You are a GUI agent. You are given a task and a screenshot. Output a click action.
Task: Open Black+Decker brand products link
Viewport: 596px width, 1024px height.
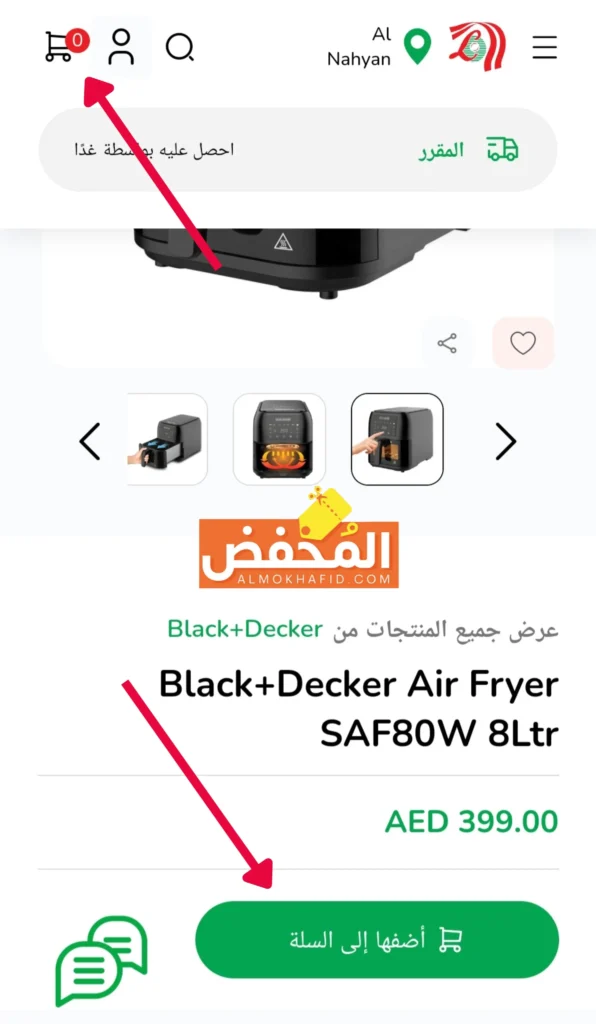245,629
